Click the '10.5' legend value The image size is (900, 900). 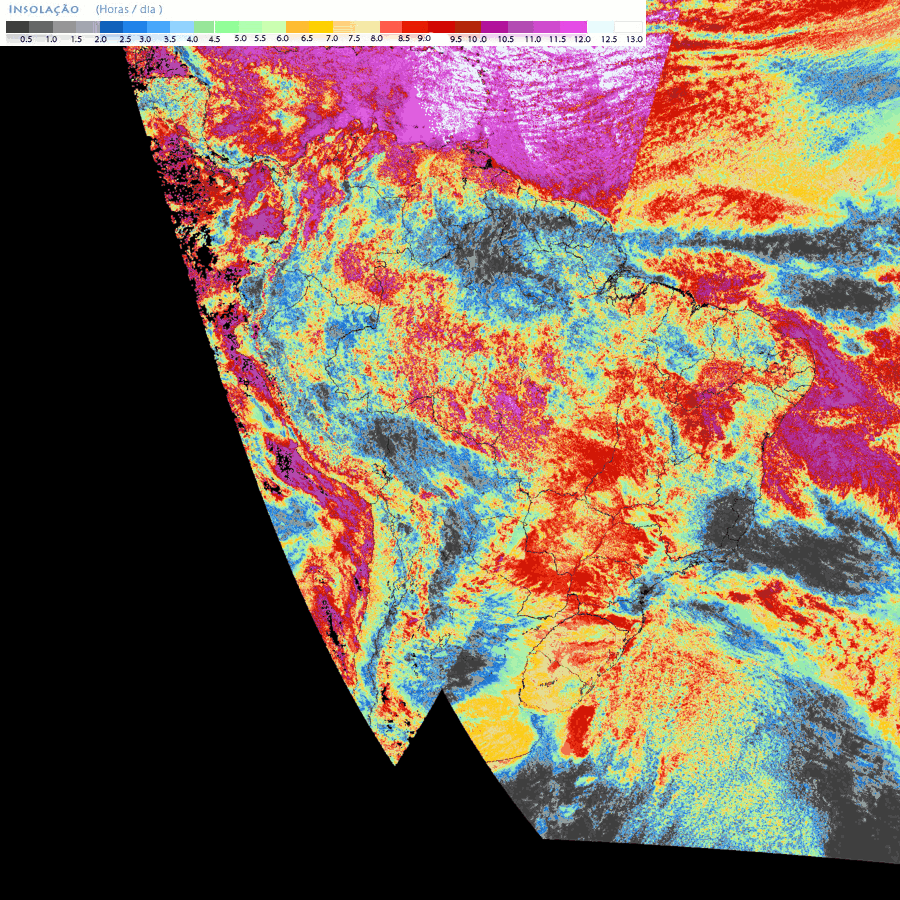point(506,40)
